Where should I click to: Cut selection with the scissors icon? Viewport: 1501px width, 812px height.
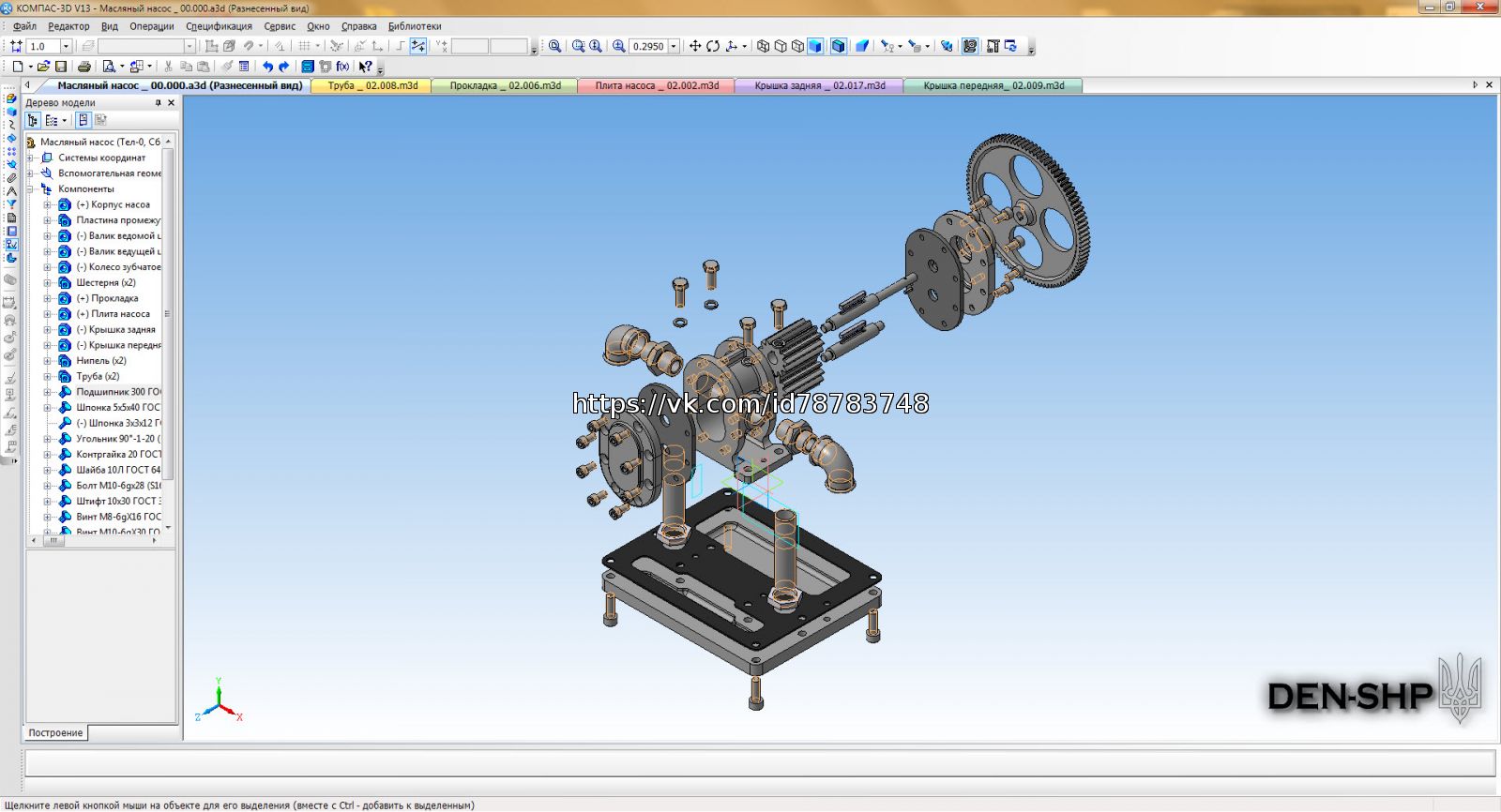tap(168, 67)
